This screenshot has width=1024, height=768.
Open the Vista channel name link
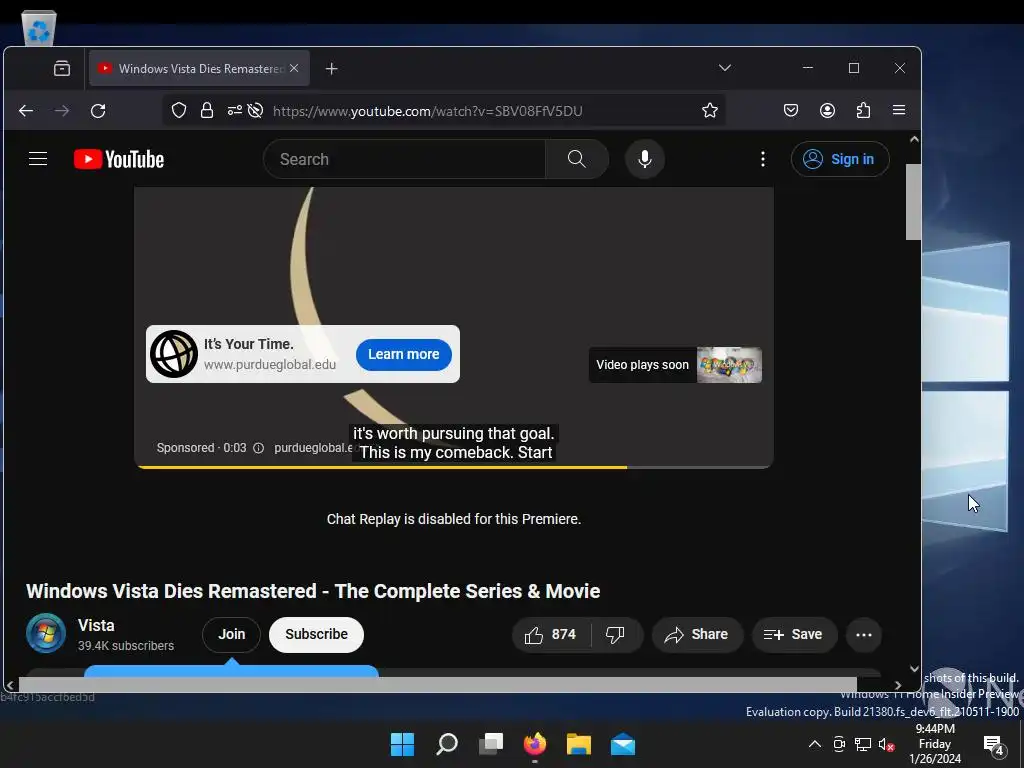coord(96,625)
